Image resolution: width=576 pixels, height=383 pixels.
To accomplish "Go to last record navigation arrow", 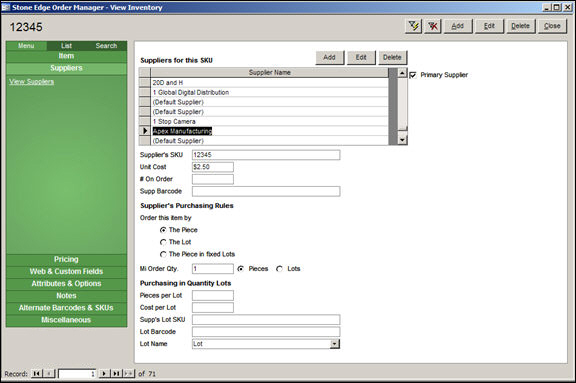I will pos(116,373).
